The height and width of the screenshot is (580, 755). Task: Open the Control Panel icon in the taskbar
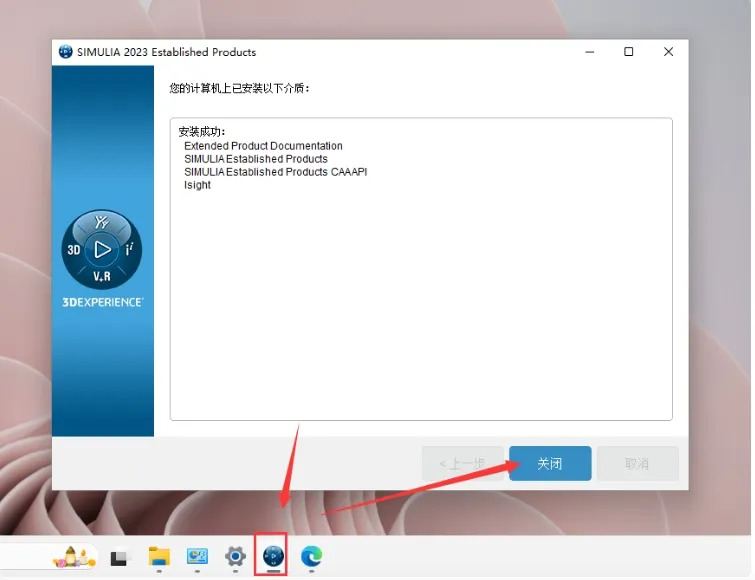pyautogui.click(x=197, y=556)
